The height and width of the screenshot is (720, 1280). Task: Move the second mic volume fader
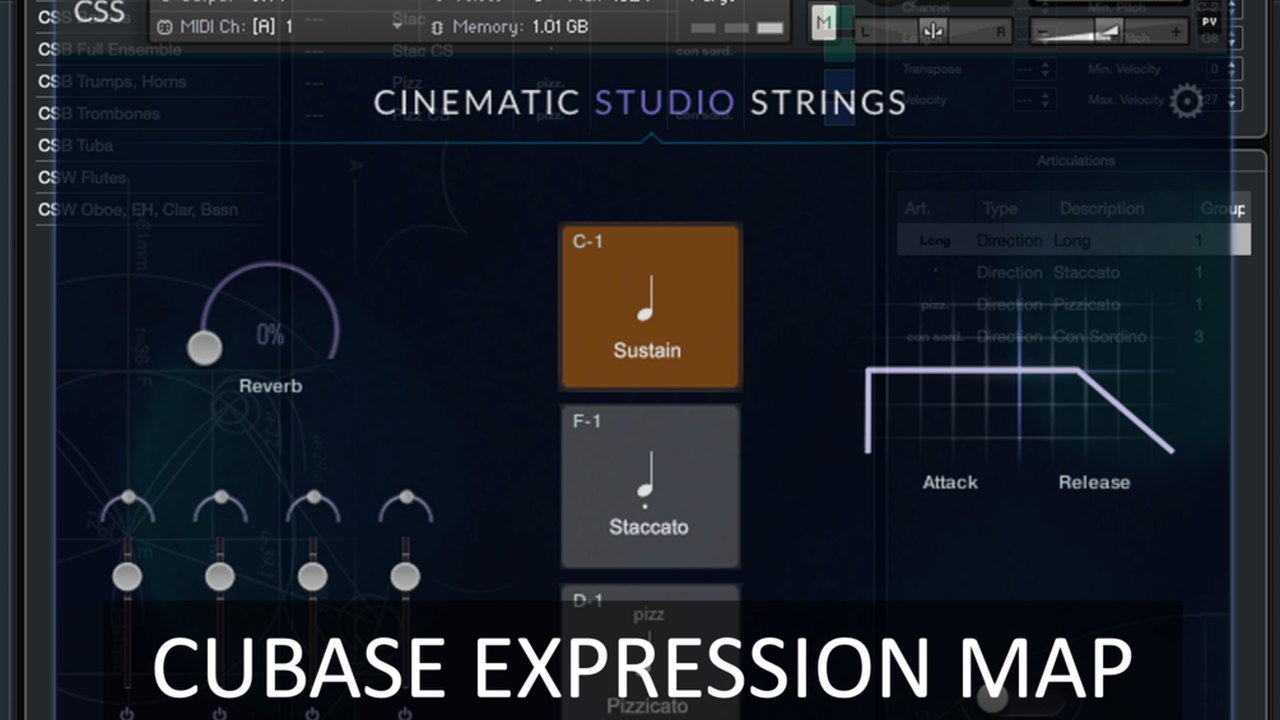pyautogui.click(x=220, y=576)
